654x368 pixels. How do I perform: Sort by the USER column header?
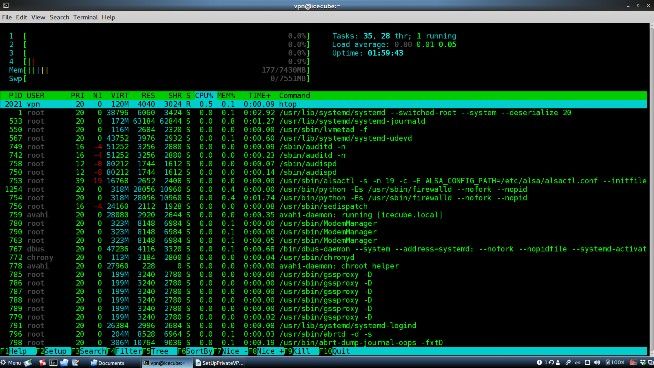(35, 96)
